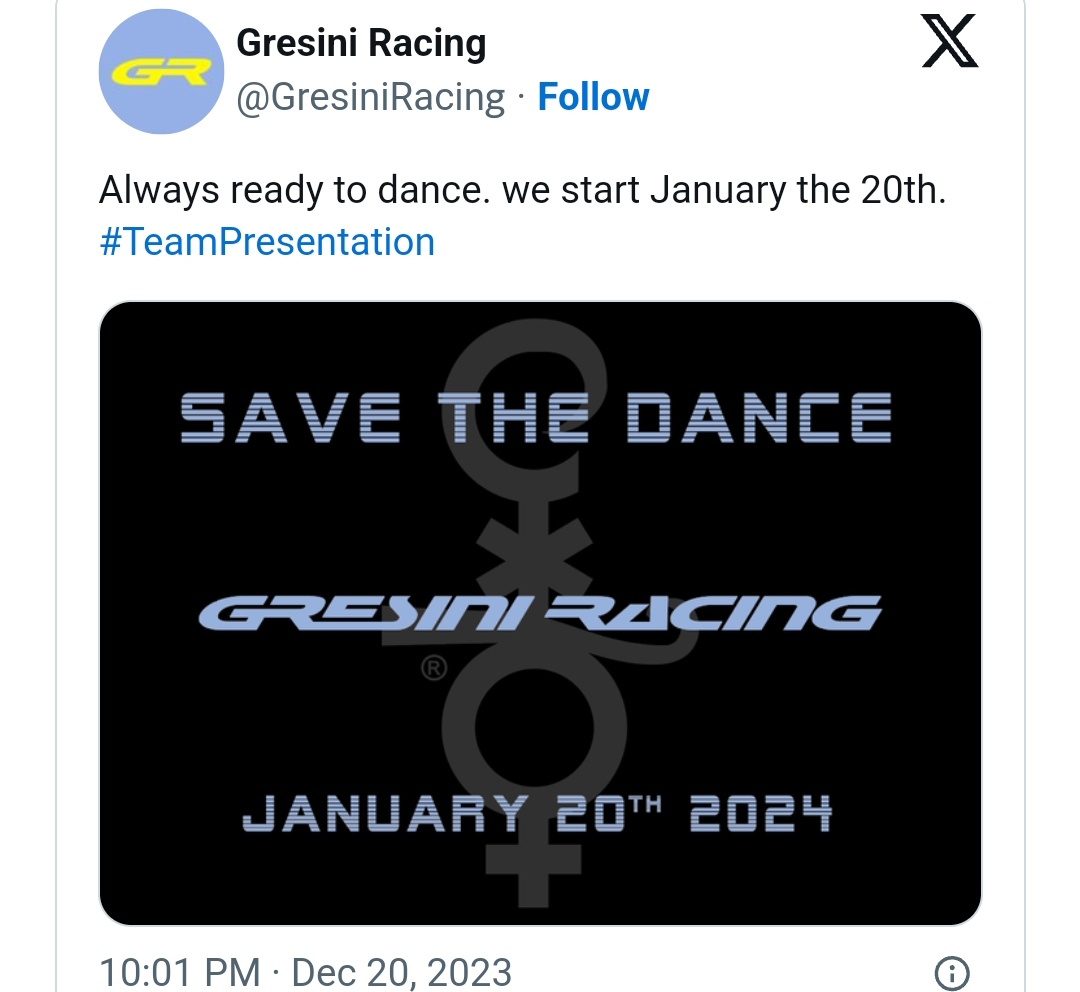This screenshot has height=992, width=1080.
Task: Click the SAVE THE DANCE headline in the image
Action: (x=536, y=417)
